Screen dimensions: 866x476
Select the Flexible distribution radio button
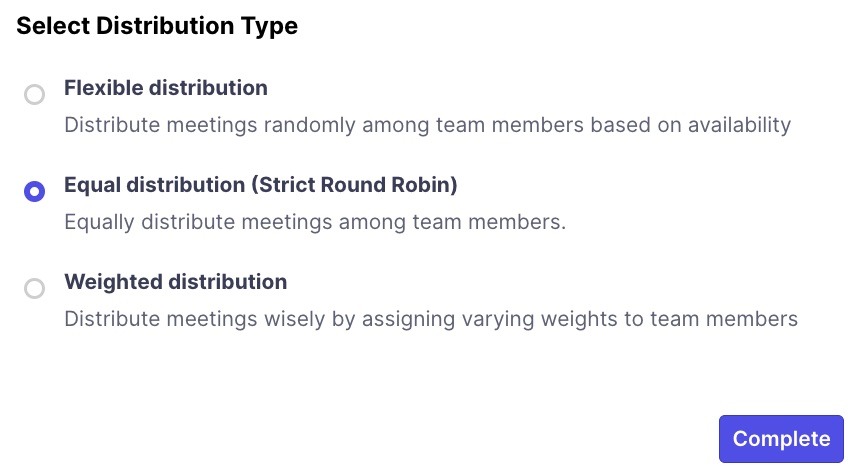[x=34, y=95]
